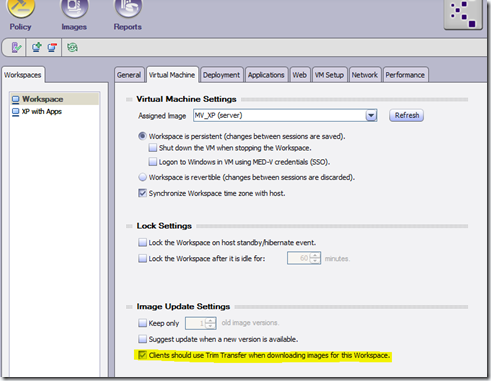Open the Applications tab

266,75
